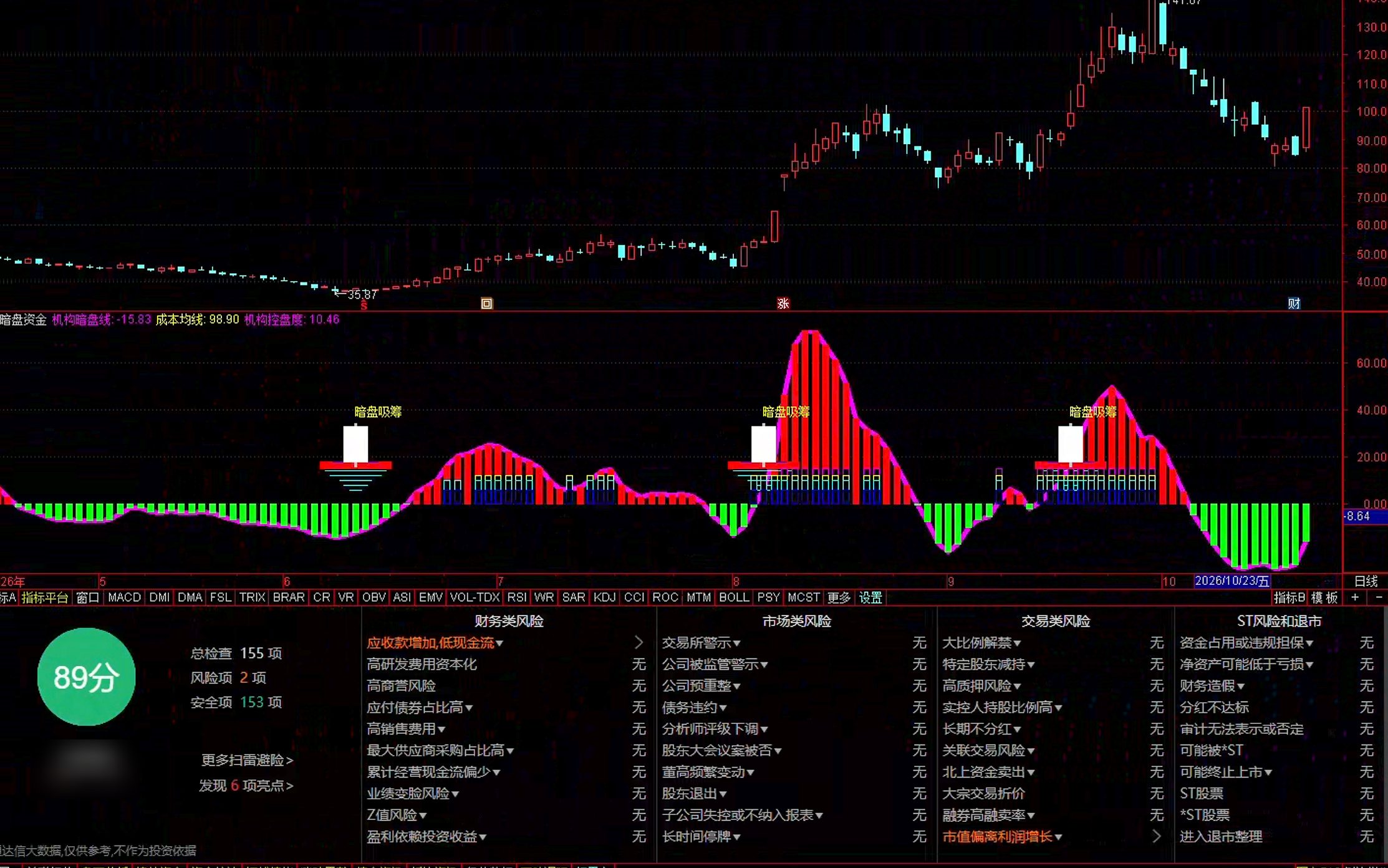Select the BOLL indicator tab

(x=734, y=597)
